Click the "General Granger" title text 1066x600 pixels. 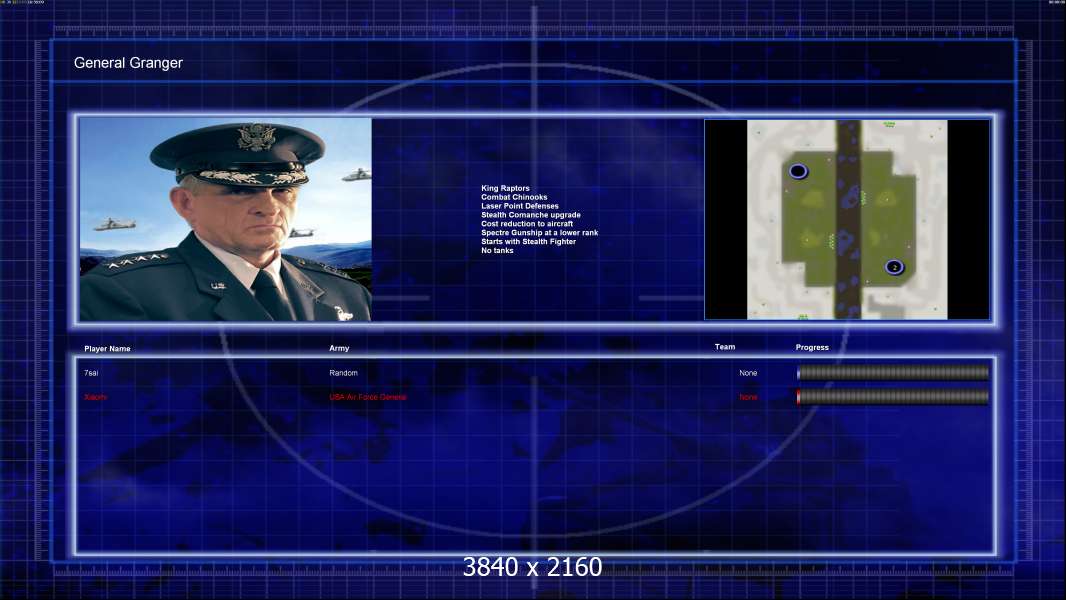coord(128,63)
